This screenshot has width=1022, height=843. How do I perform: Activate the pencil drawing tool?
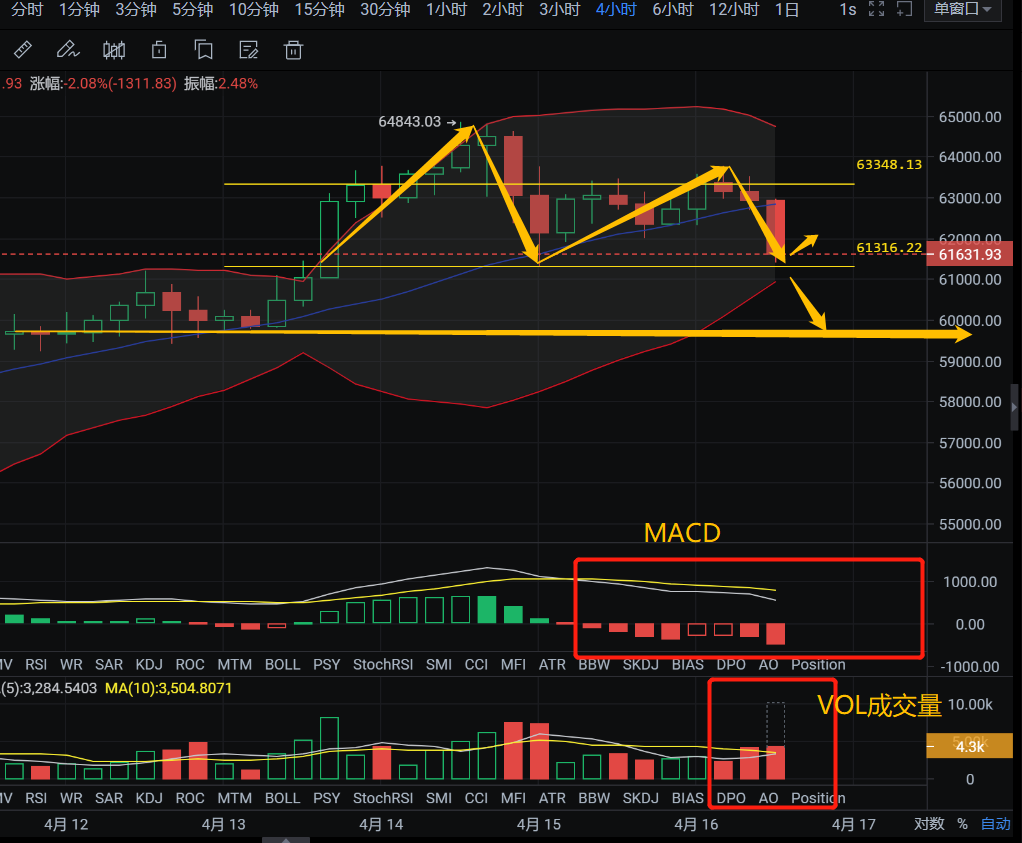67,50
